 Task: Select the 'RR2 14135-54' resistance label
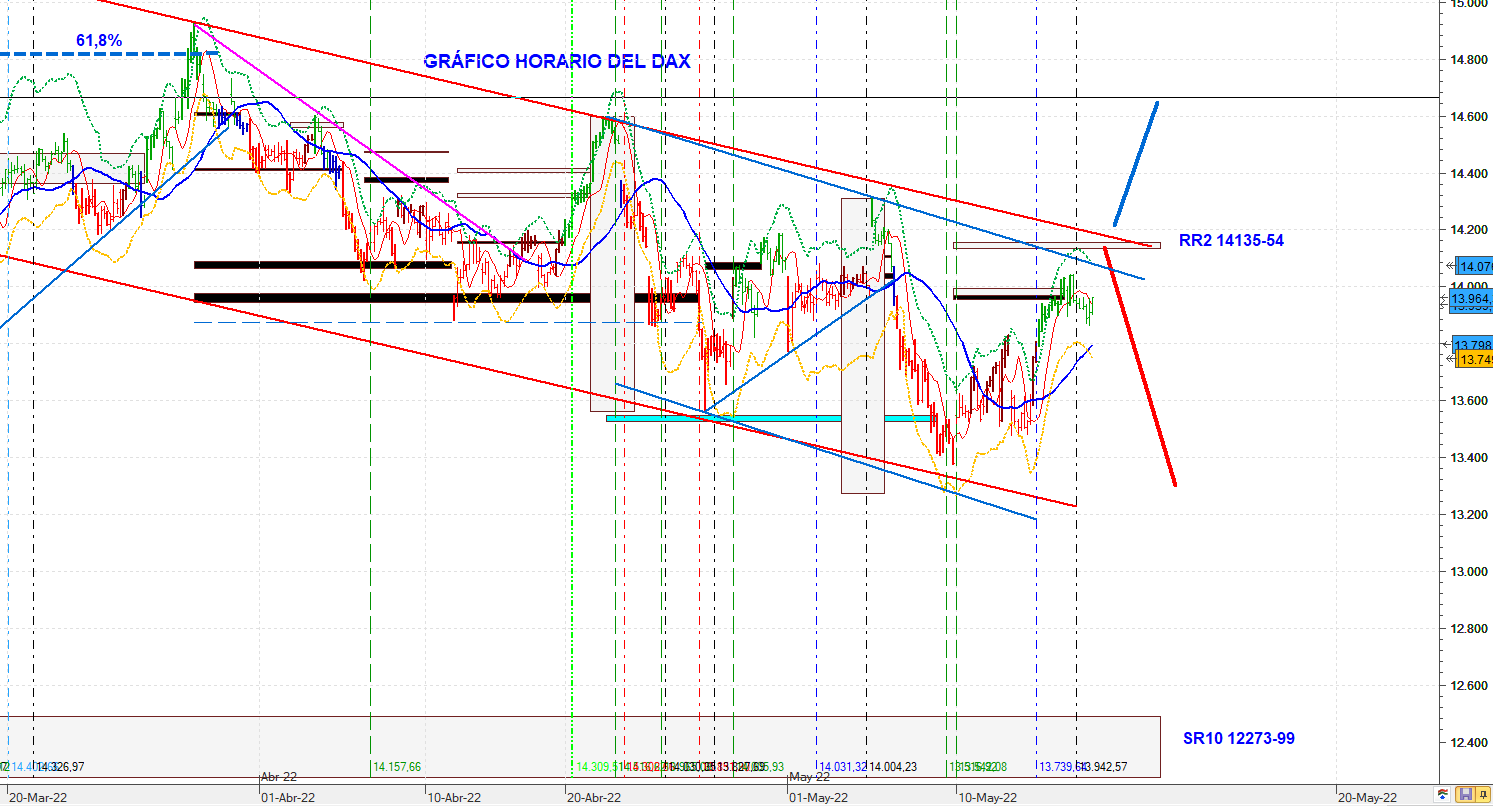[1232, 241]
